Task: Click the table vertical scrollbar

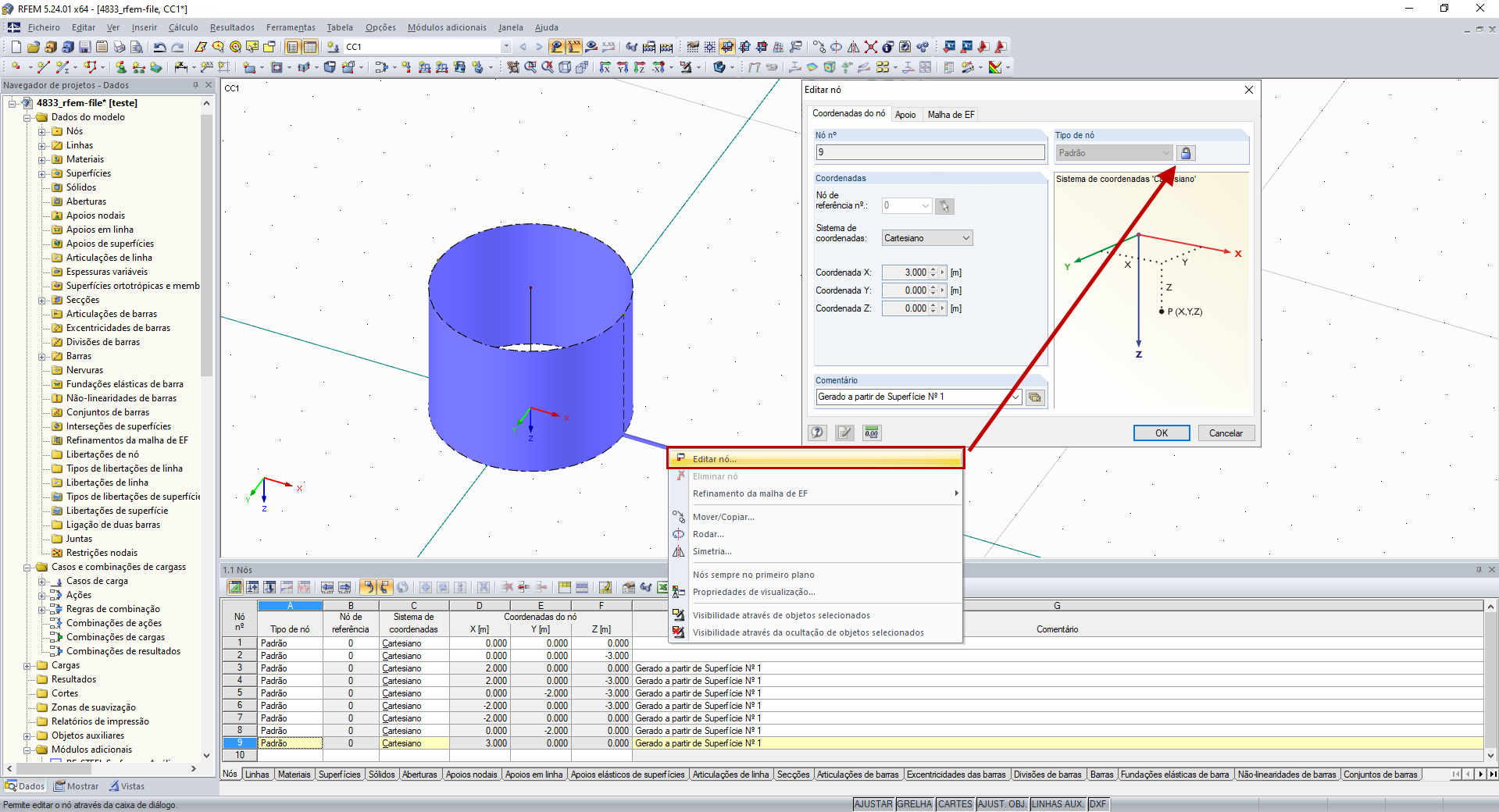Action: click(x=1490, y=681)
